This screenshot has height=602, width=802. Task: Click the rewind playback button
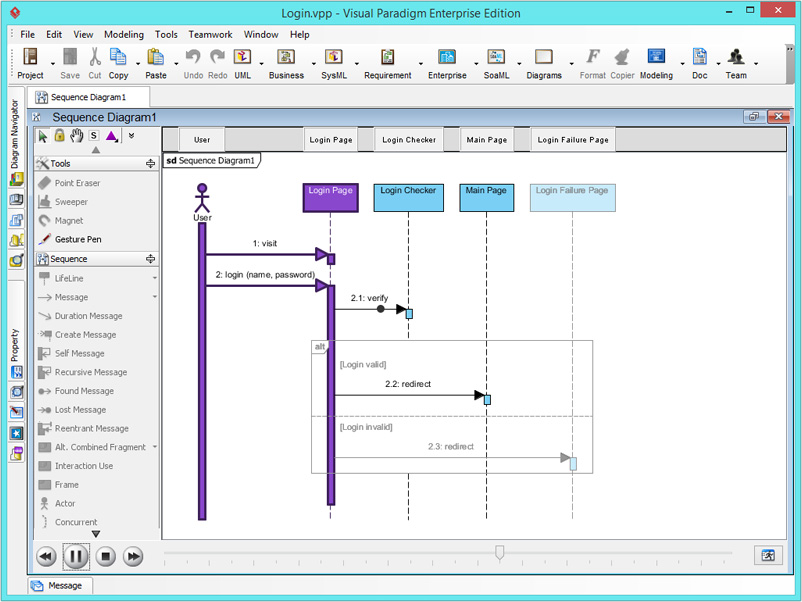[46, 556]
